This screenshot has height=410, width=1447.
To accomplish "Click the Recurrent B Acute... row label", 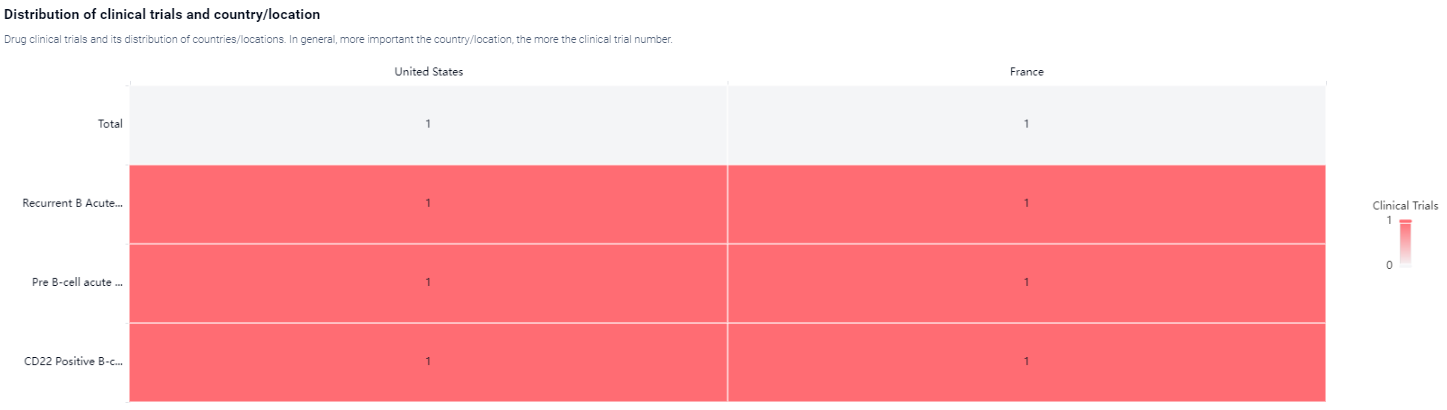I will click(x=72, y=203).
